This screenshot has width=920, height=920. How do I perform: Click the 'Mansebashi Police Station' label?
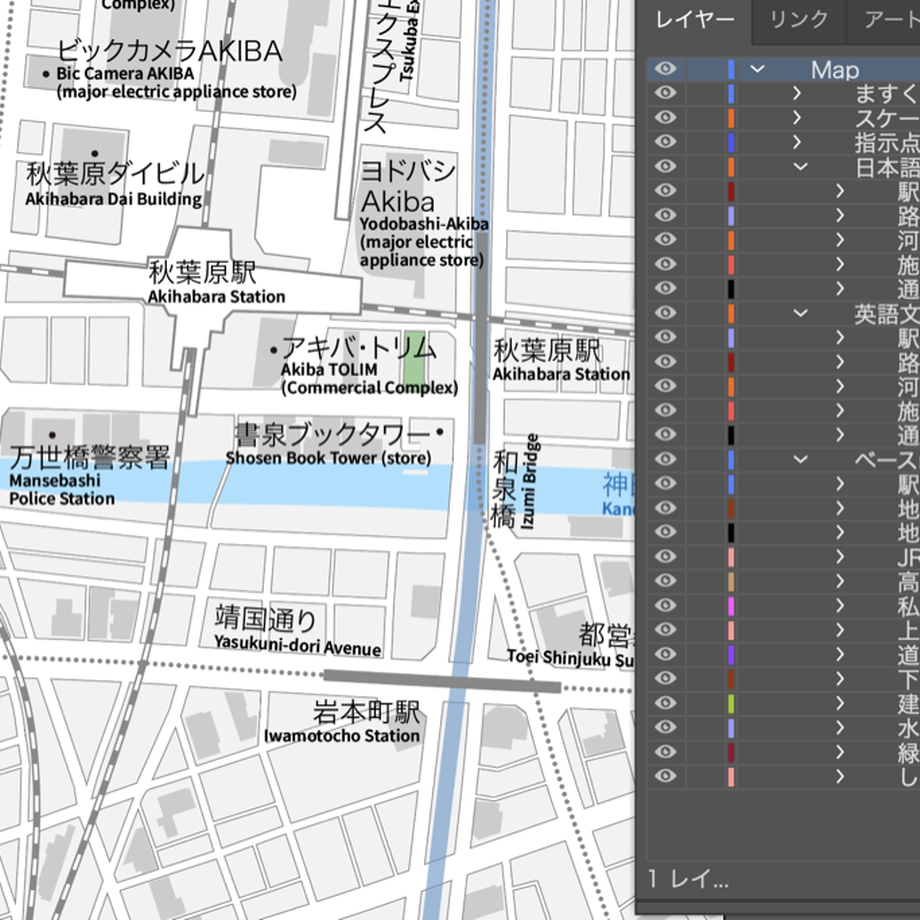62,489
